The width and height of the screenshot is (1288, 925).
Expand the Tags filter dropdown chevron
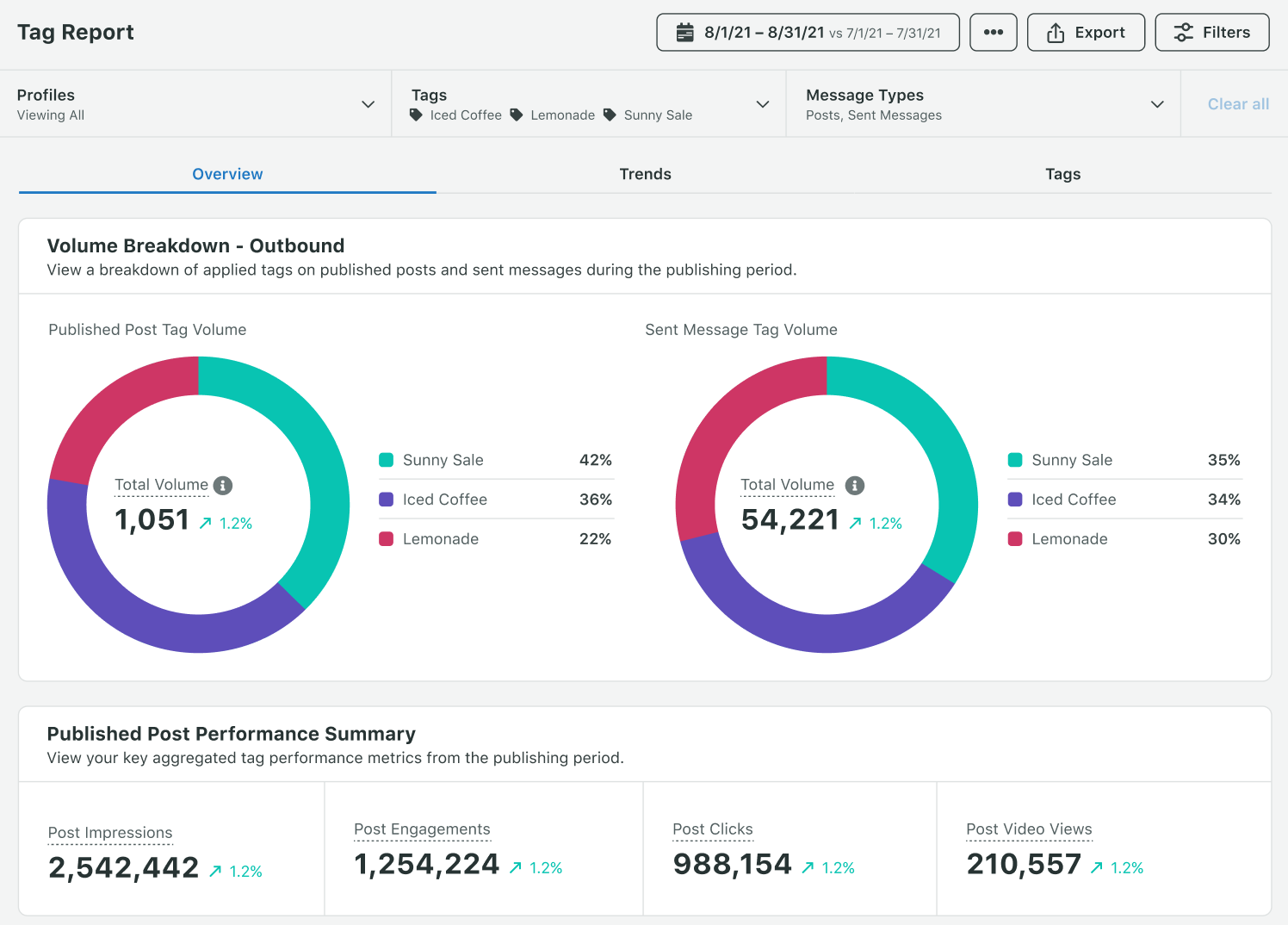pos(762,104)
